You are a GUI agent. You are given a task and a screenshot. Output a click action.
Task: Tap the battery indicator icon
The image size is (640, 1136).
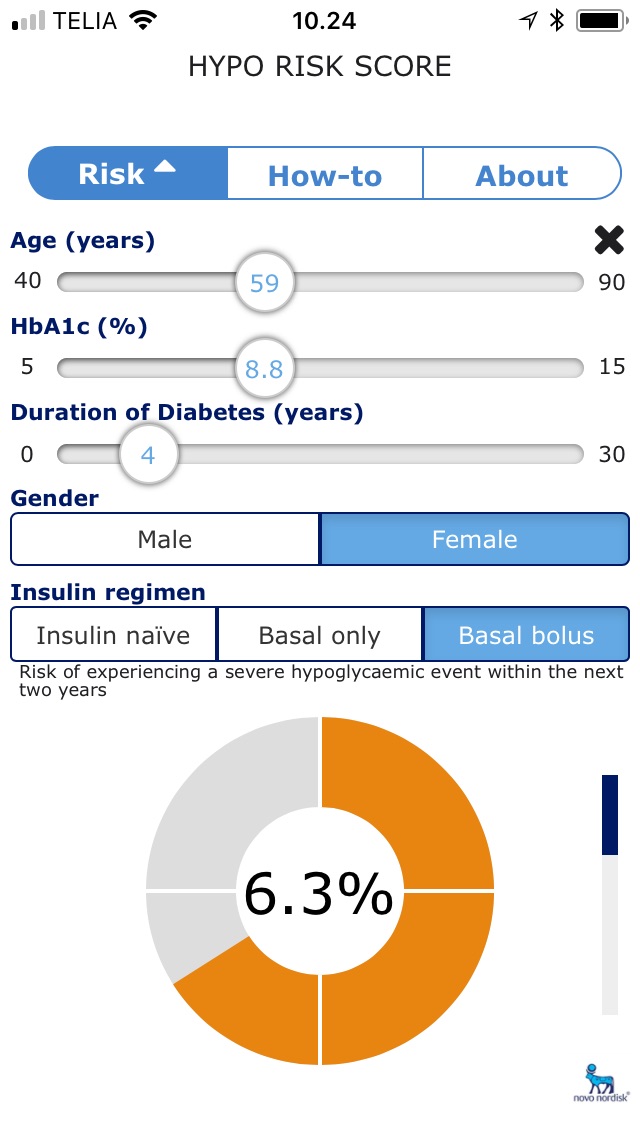(602, 20)
